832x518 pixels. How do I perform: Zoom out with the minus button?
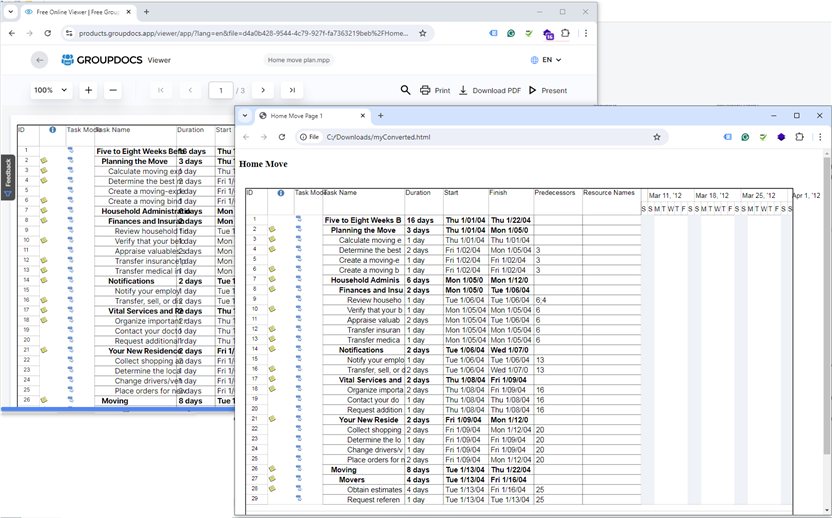click(x=113, y=90)
